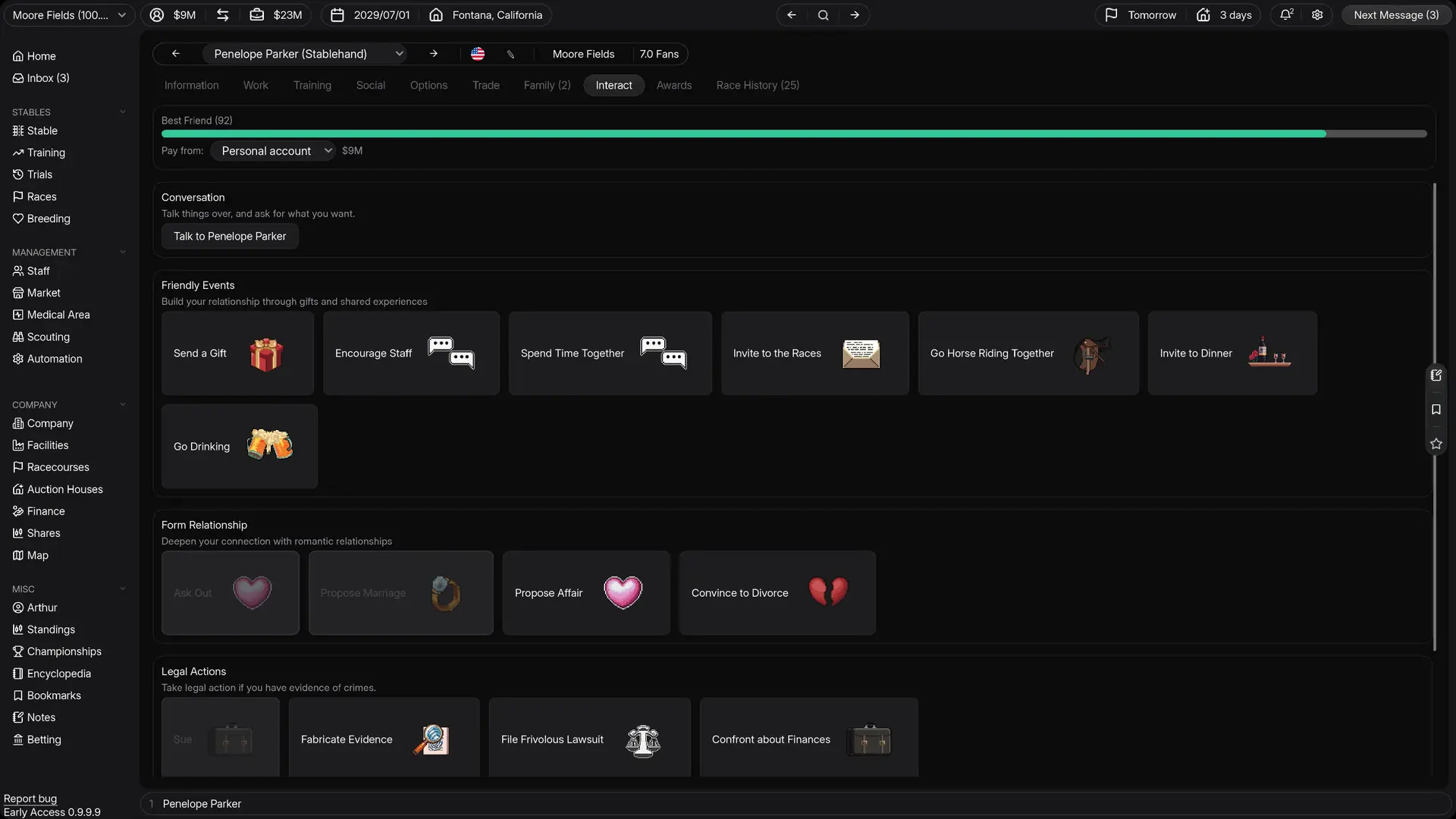Click the search magnifier icon

click(823, 15)
